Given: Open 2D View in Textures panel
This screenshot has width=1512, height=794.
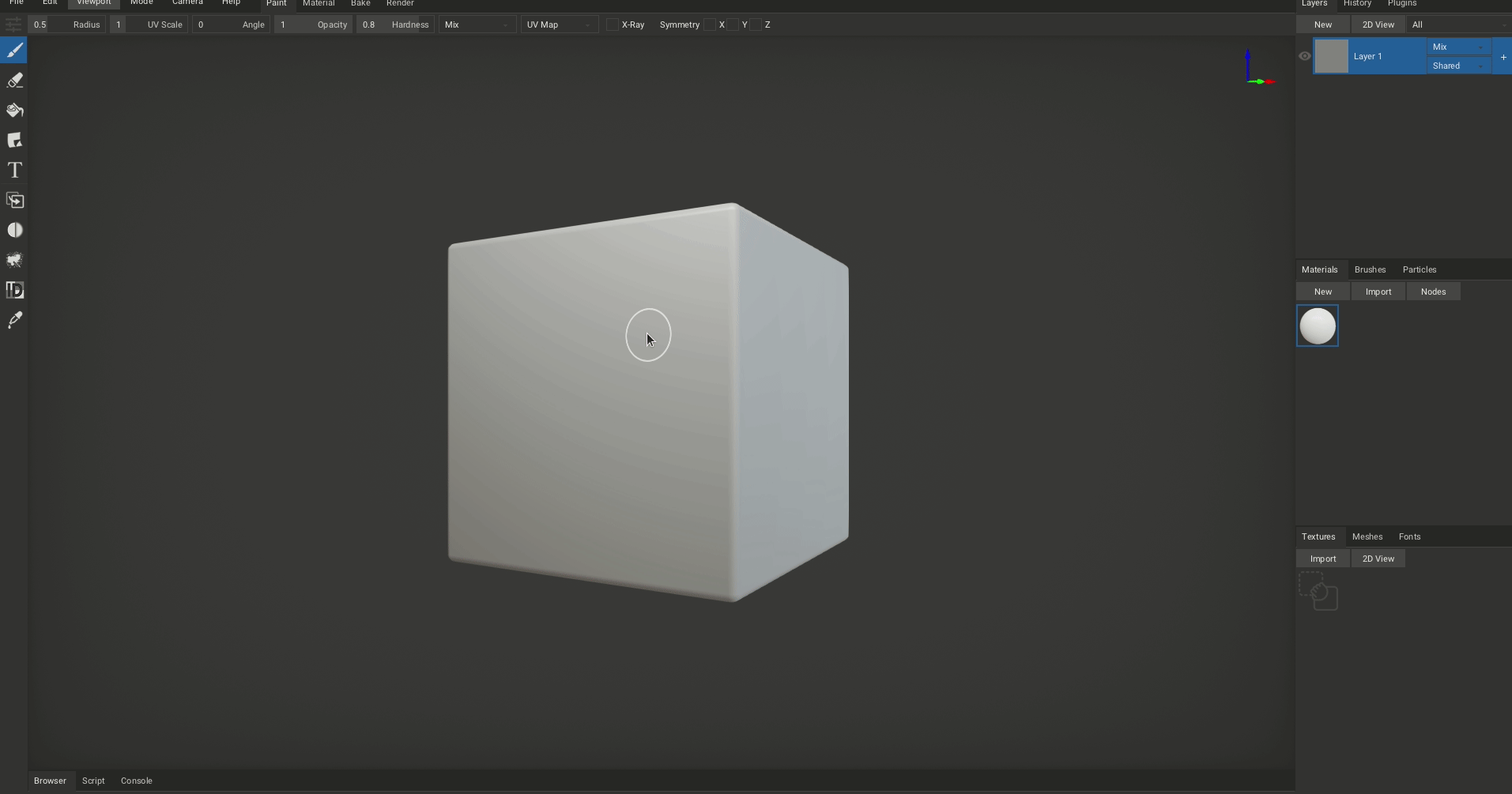Looking at the screenshot, I should 1378,559.
